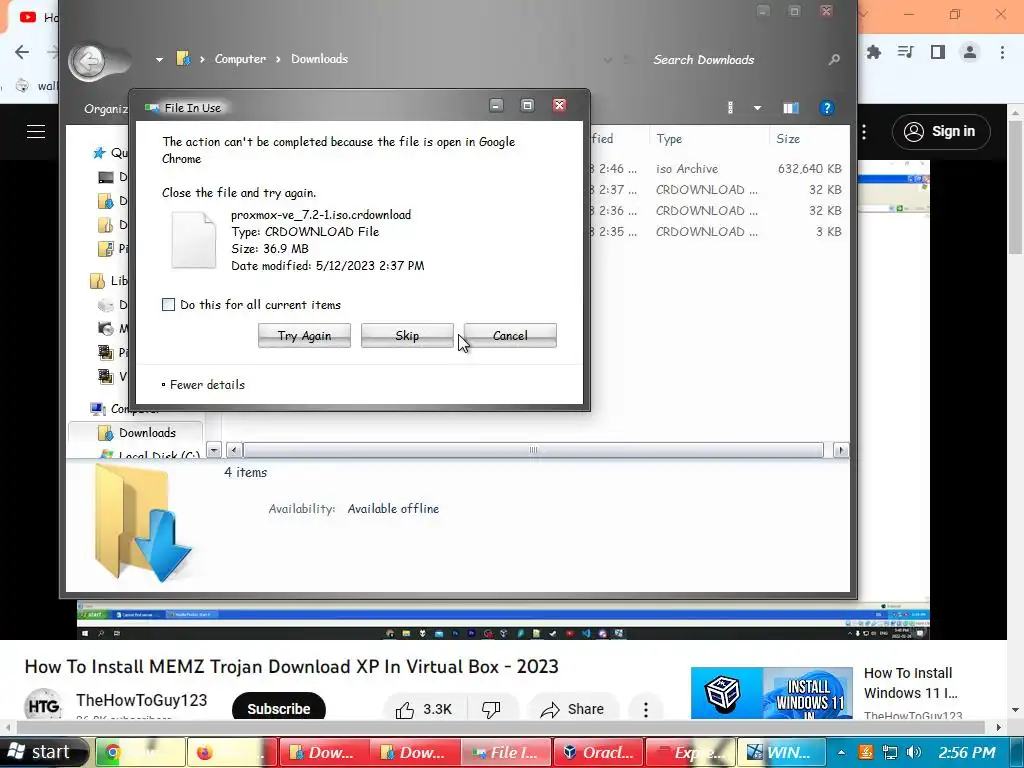
Task: Open the view options dropdown arrow in Explorer
Action: 758,108
